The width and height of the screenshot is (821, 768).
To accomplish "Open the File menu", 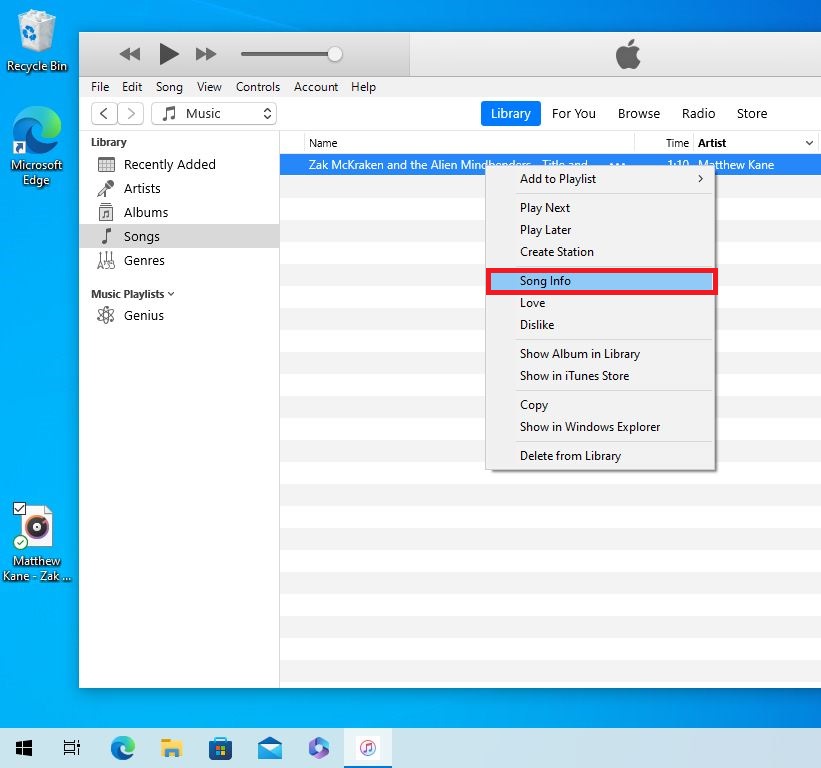I will 100,87.
